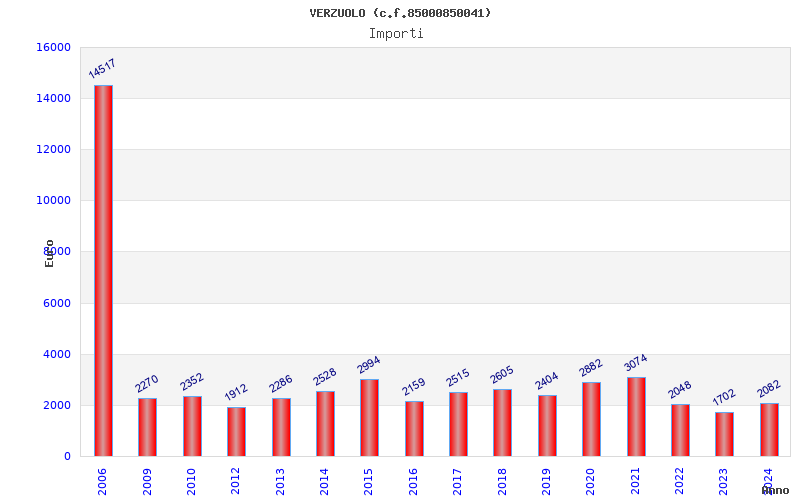Select the value label 2605
800x500 pixels.
click(x=502, y=375)
